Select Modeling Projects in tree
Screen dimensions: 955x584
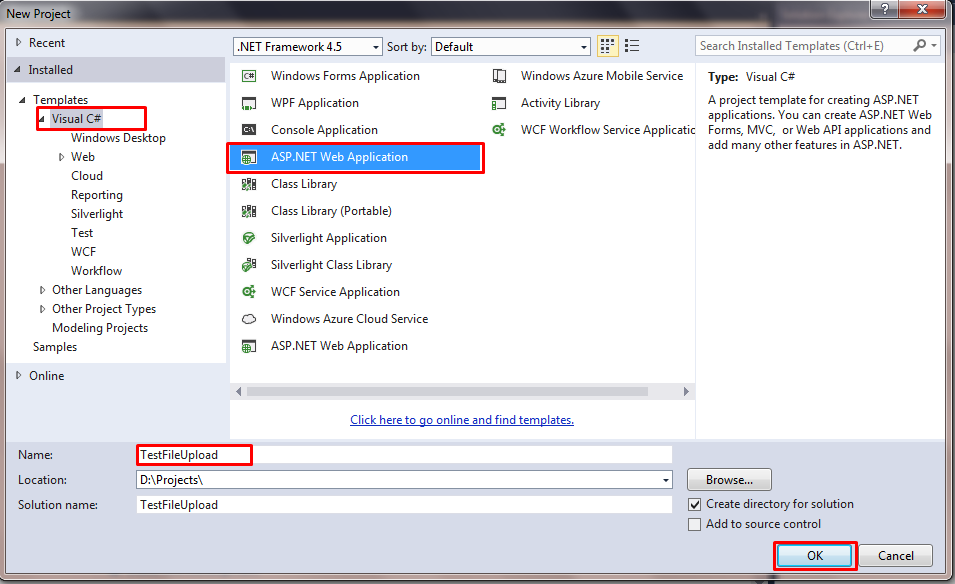pyautogui.click(x=100, y=328)
